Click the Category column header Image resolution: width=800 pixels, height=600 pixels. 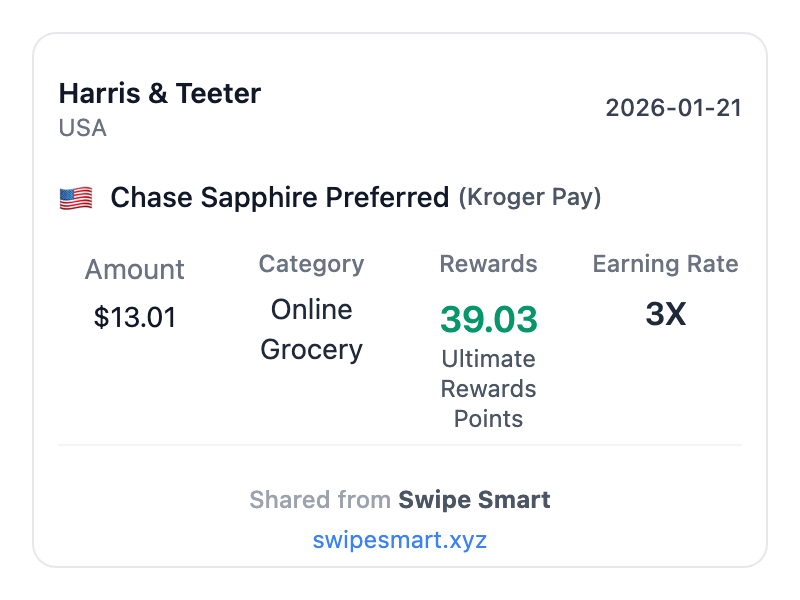coord(311,264)
